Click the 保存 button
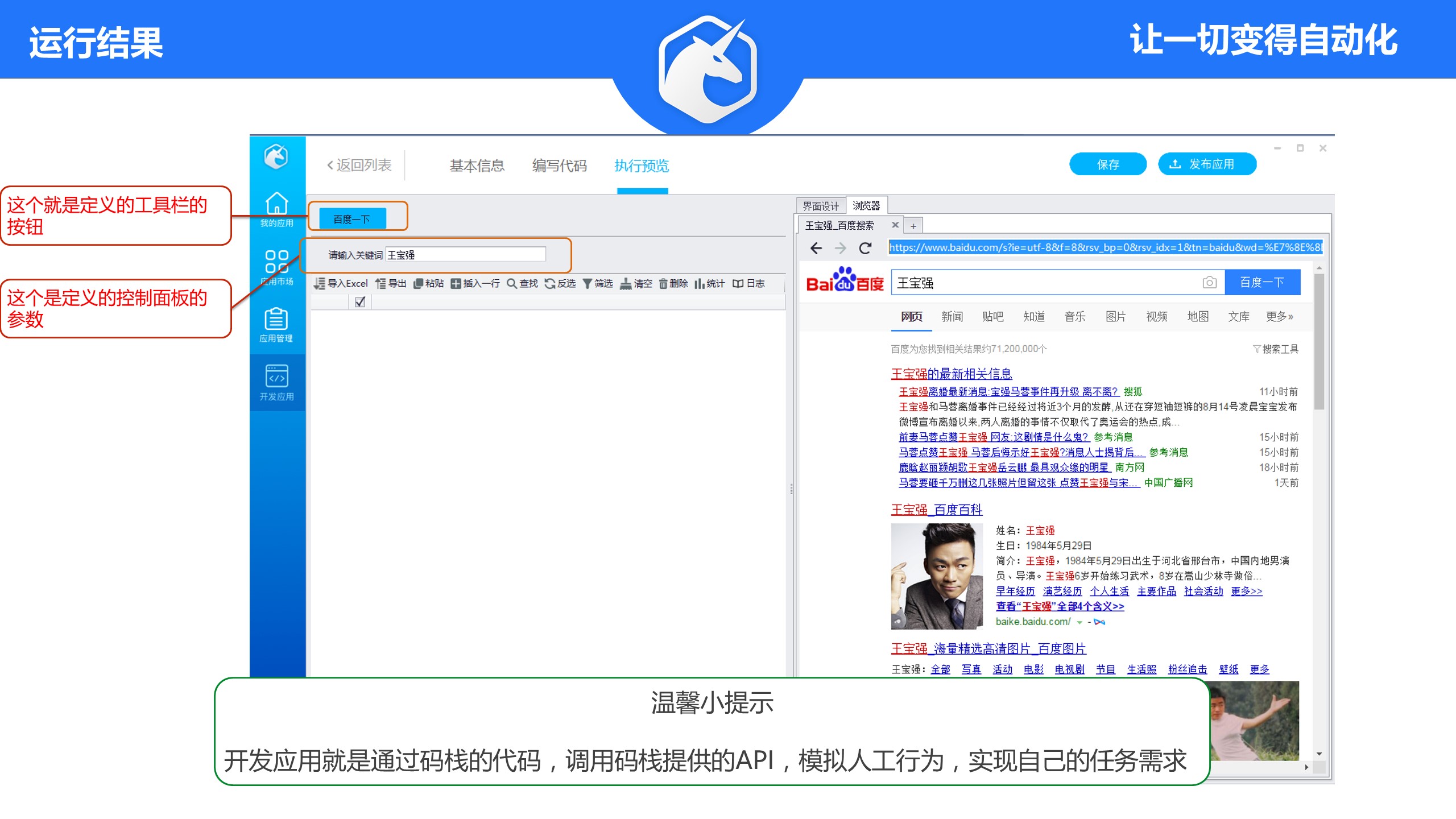This screenshot has width=1456, height=819. click(1107, 164)
